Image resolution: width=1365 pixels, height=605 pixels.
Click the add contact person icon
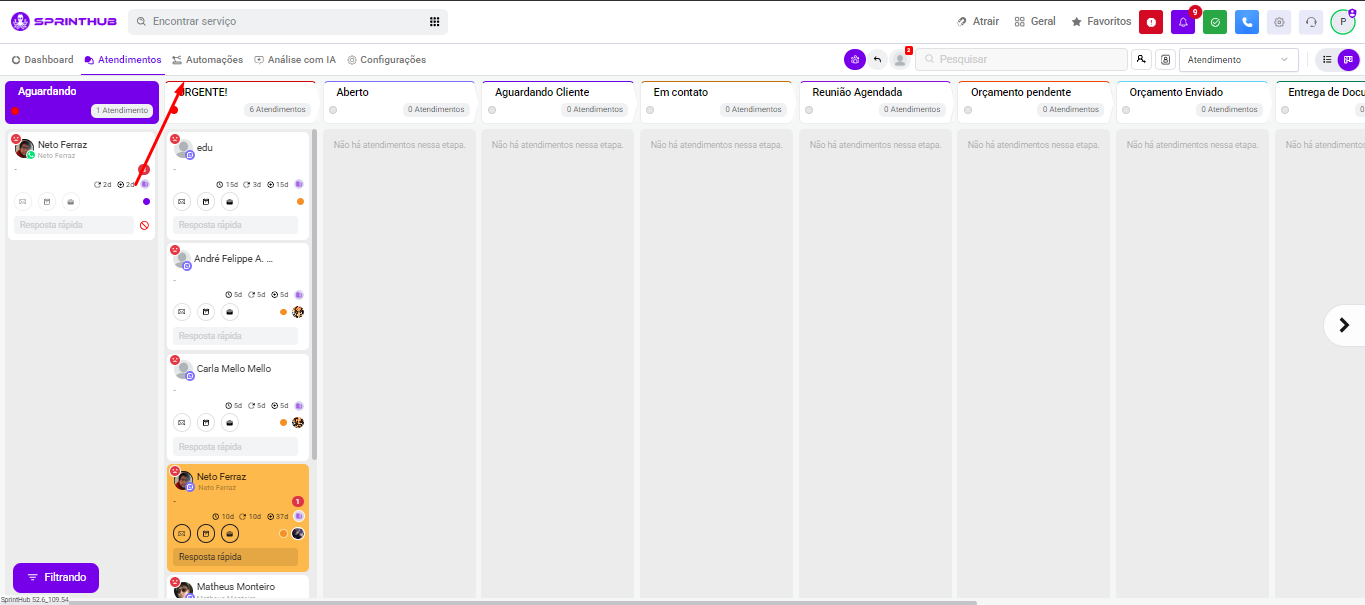point(1141,60)
